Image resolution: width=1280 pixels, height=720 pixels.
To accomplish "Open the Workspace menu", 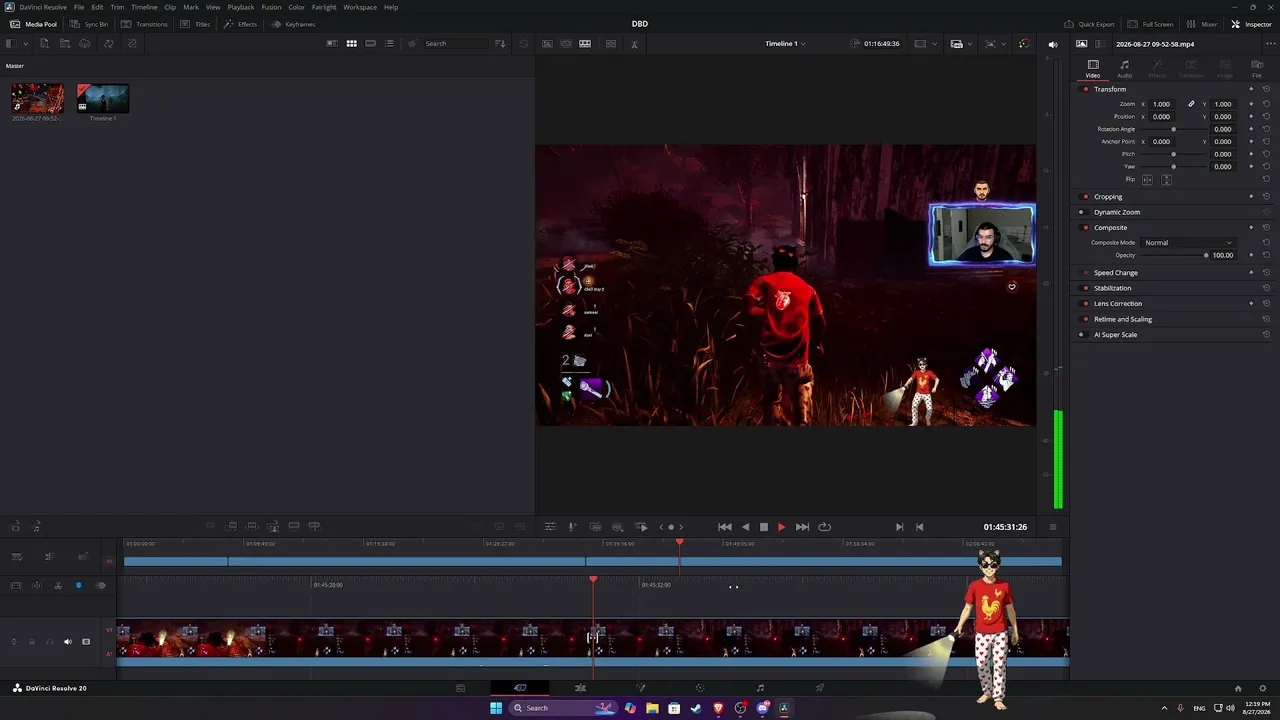I will [x=360, y=7].
